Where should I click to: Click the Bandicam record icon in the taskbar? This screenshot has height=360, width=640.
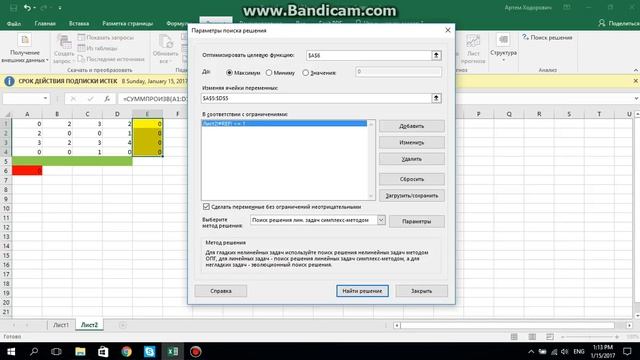click(x=196, y=351)
